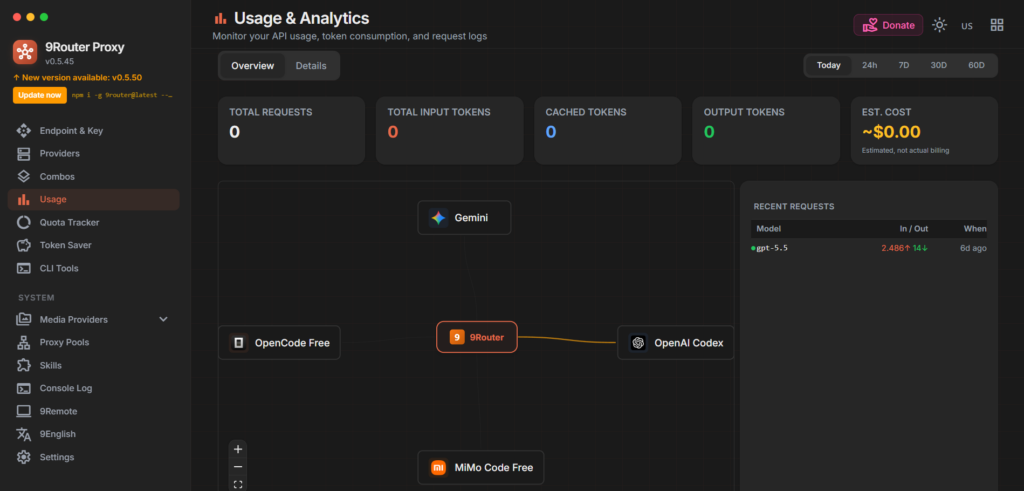The image size is (1024, 491).
Task: Select the OpenCode Free node
Action: tap(280, 343)
